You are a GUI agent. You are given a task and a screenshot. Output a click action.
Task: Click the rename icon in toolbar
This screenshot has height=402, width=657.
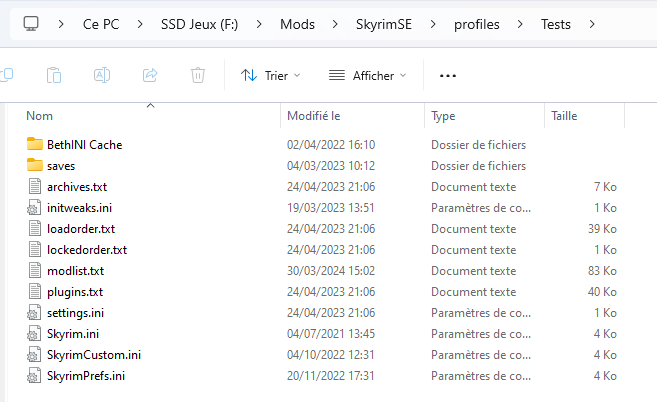[x=102, y=75]
